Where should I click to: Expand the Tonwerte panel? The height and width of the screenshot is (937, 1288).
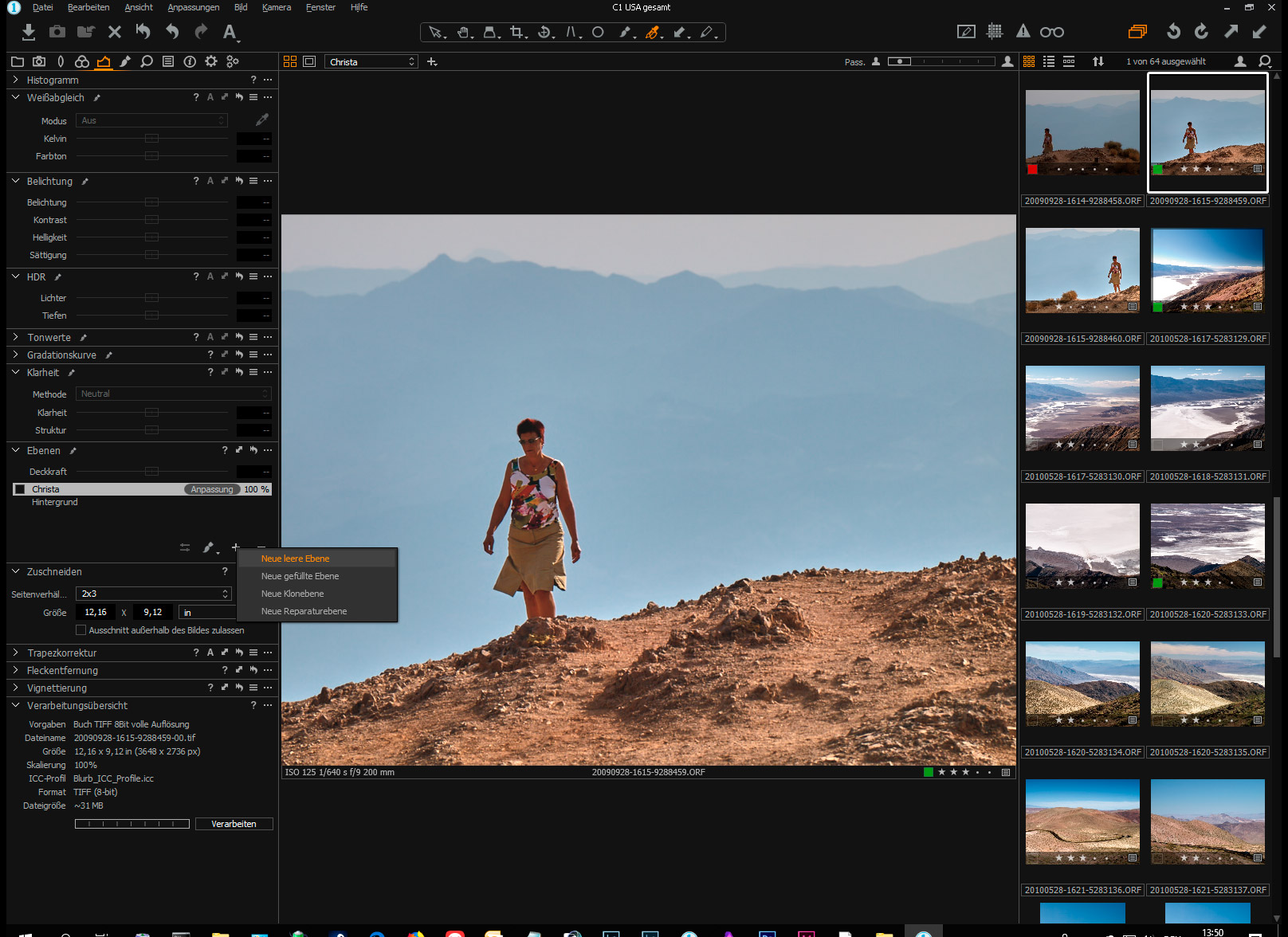pos(15,337)
